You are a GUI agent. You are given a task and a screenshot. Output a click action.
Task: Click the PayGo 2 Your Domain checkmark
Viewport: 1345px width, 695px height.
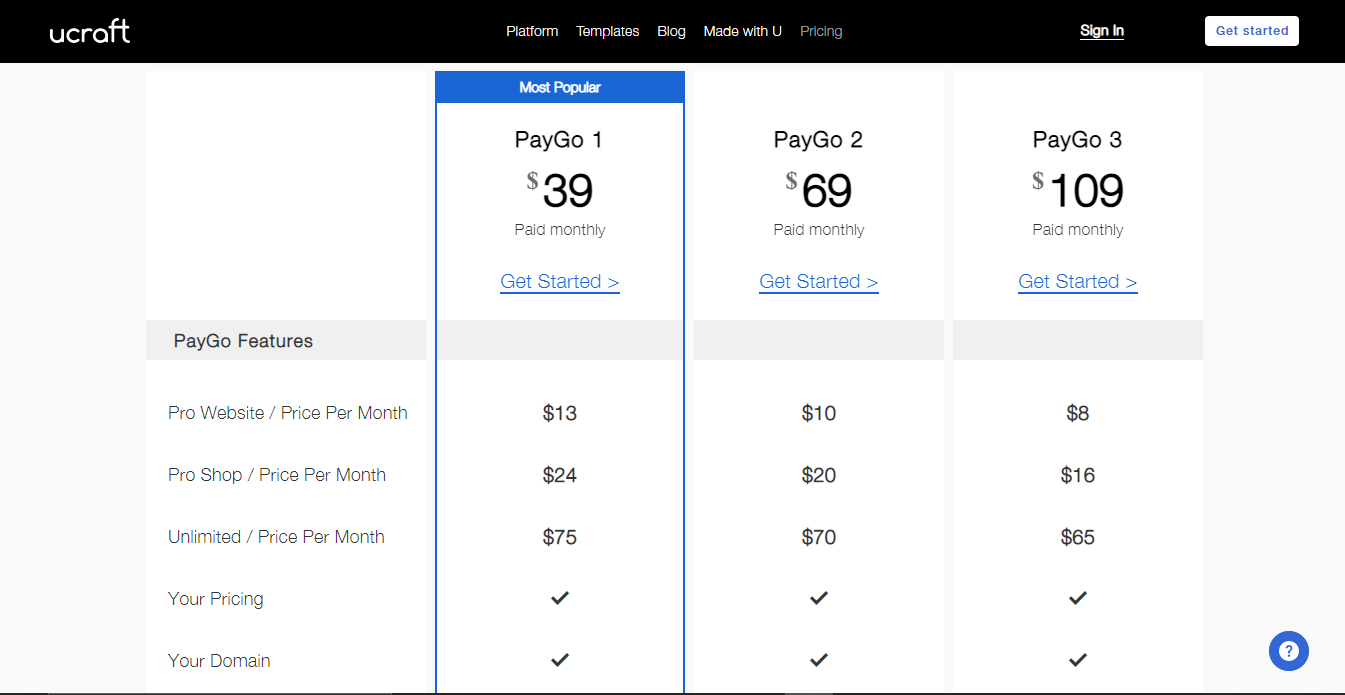coord(819,660)
